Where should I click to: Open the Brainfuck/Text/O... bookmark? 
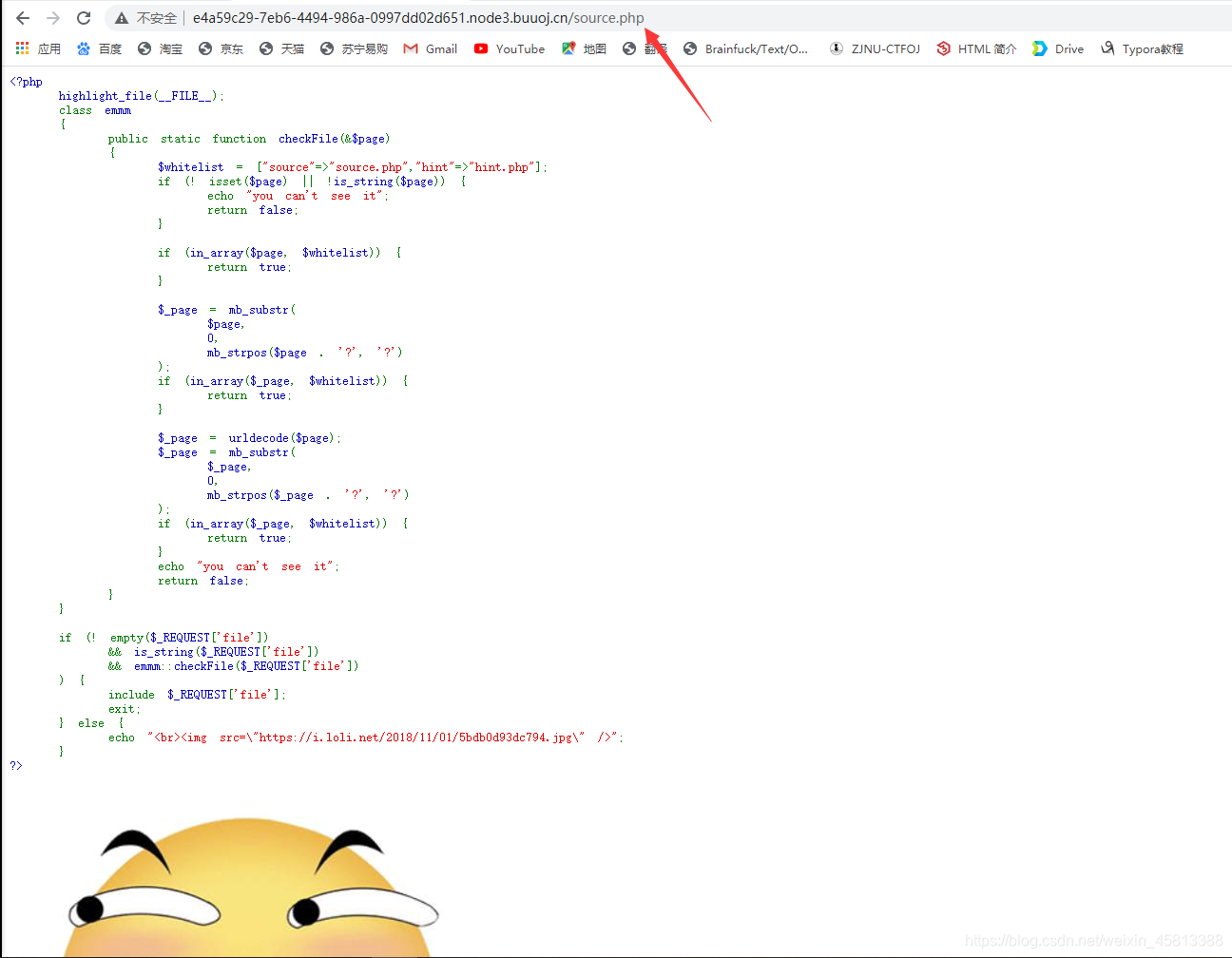[745, 48]
